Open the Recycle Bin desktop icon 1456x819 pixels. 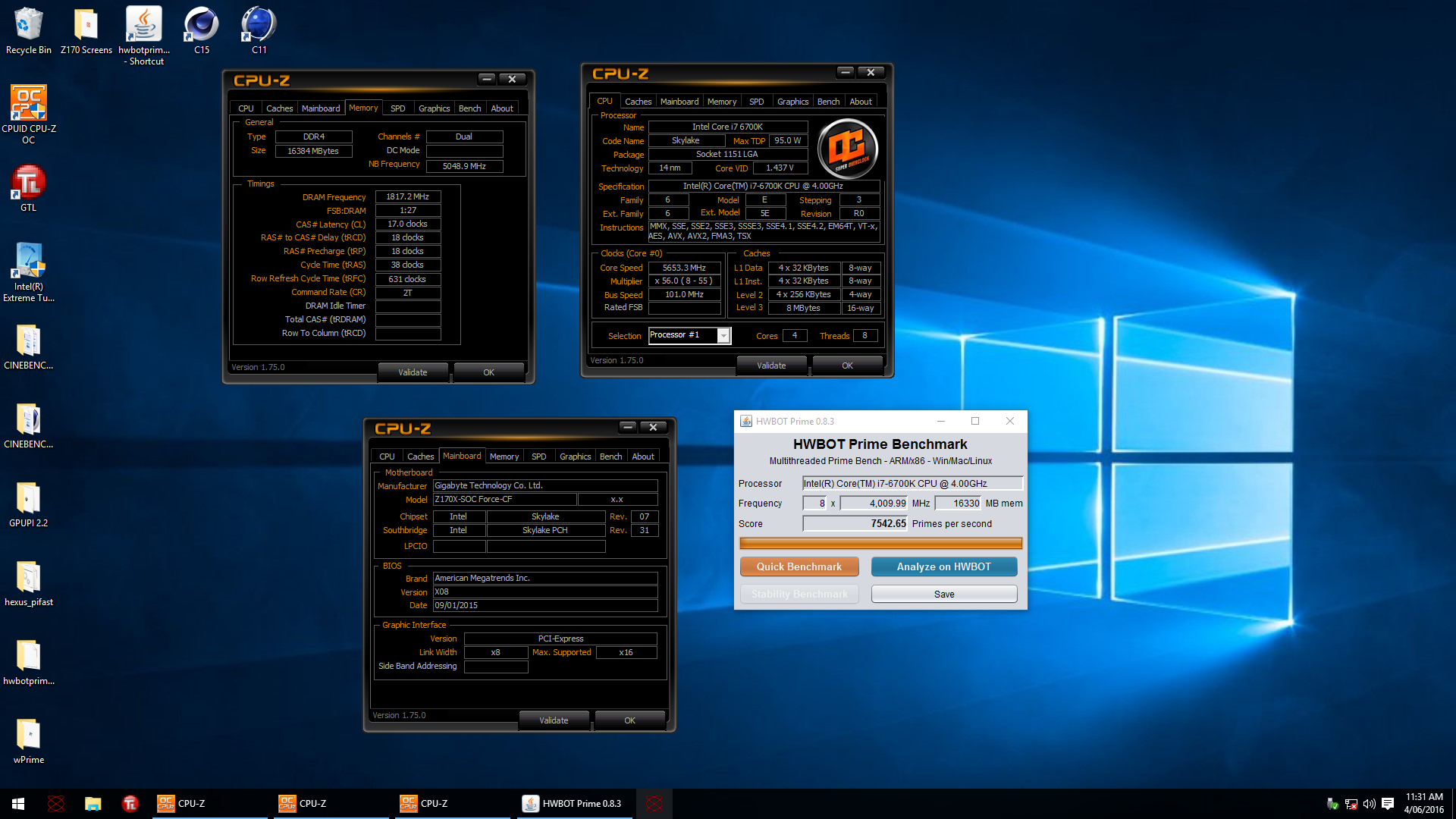coord(28,30)
